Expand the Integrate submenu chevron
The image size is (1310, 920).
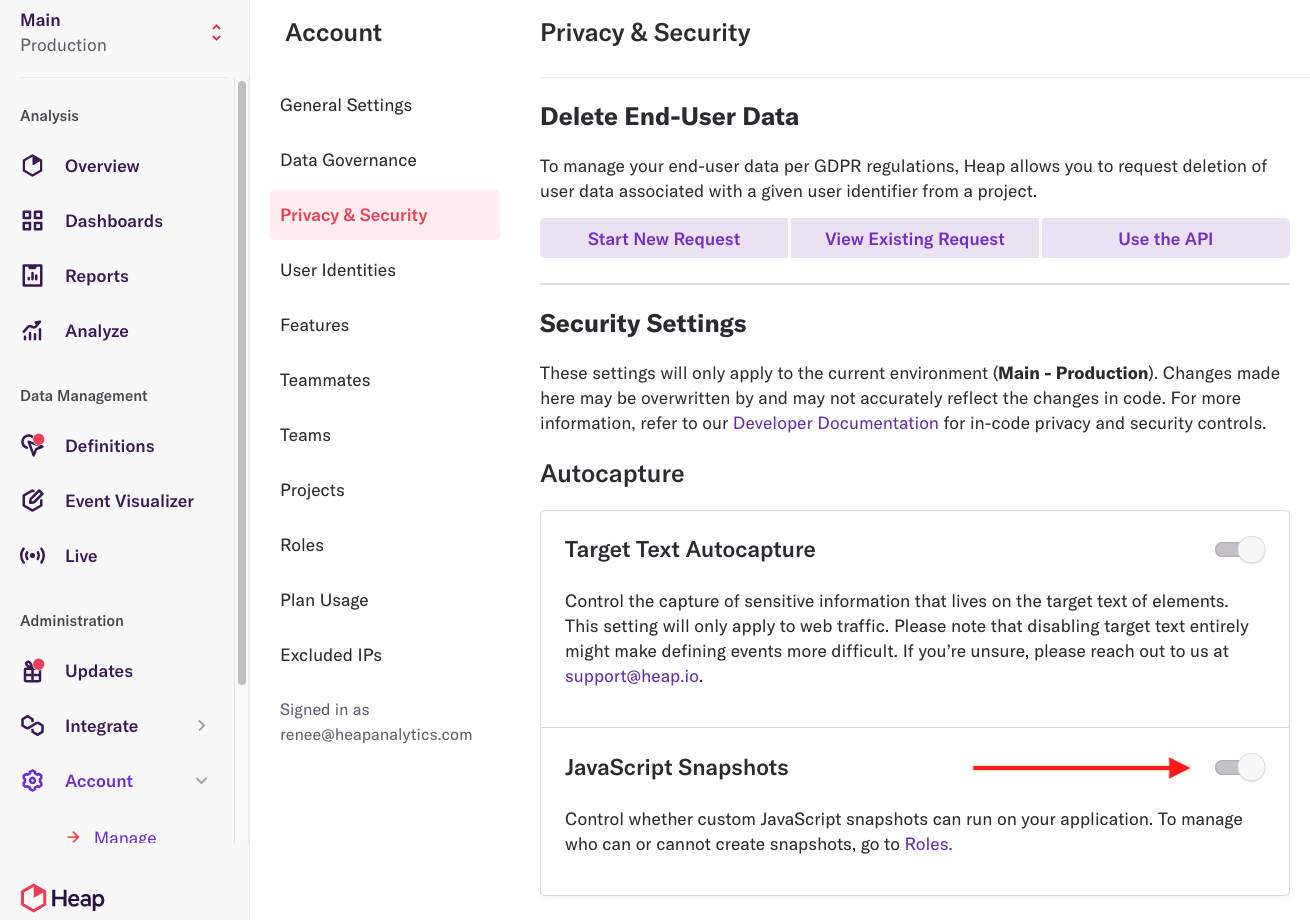coord(202,726)
